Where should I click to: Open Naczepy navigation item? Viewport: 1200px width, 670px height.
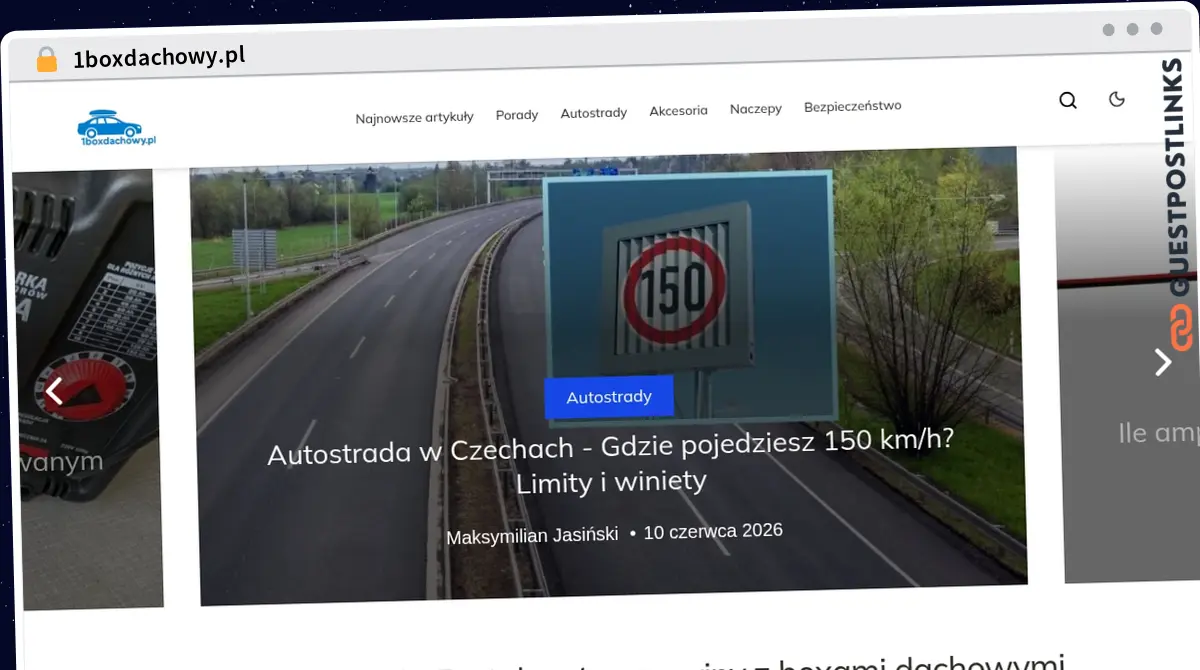click(x=756, y=108)
